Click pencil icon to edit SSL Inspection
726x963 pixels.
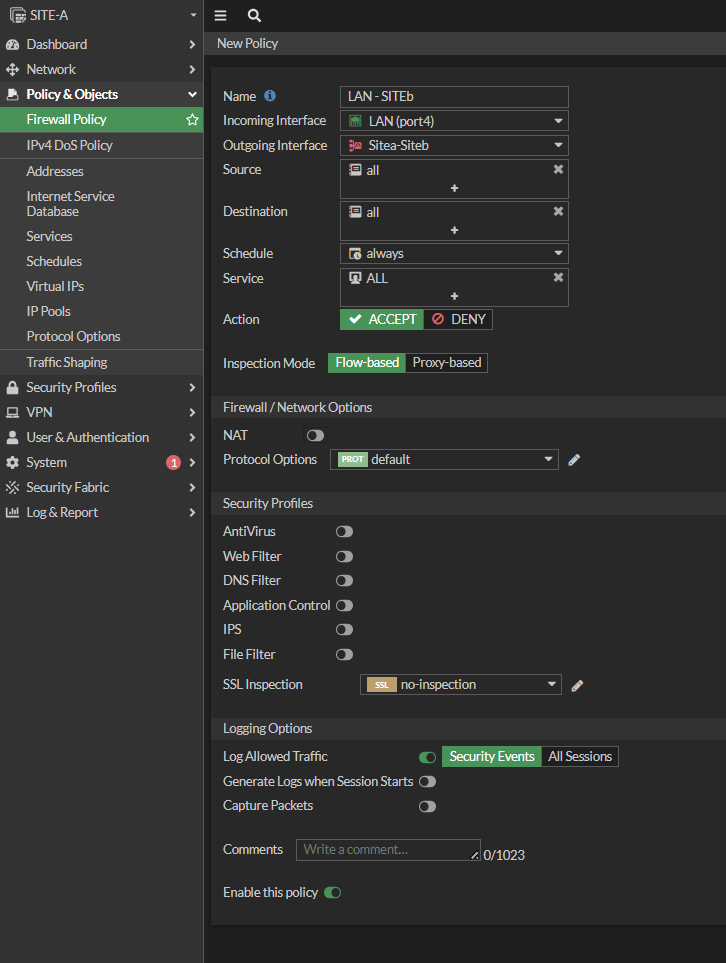pos(577,685)
